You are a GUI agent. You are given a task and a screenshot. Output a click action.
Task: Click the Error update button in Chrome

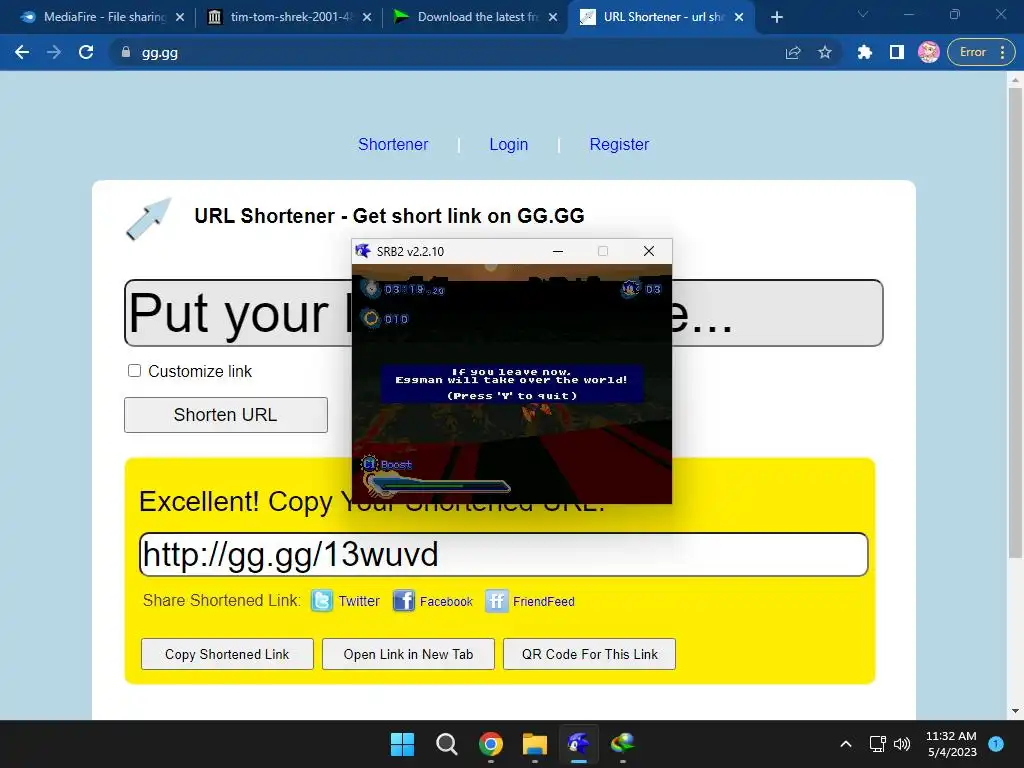point(981,52)
